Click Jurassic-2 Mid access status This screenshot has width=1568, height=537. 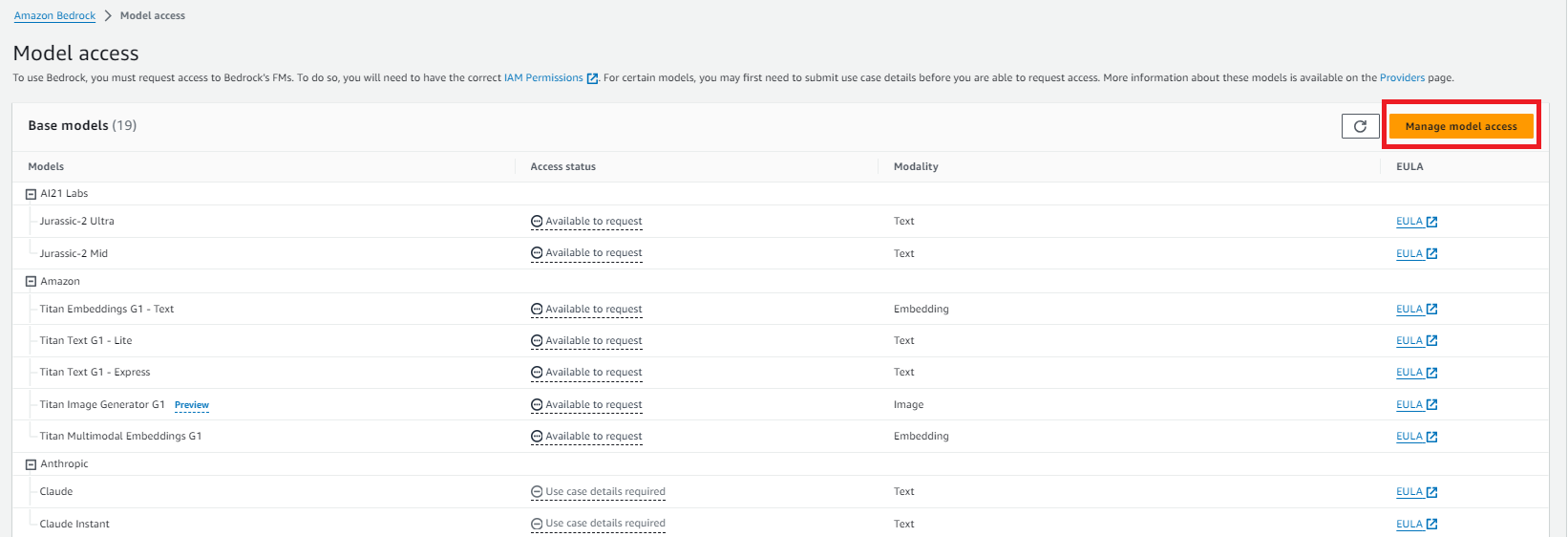(x=586, y=253)
